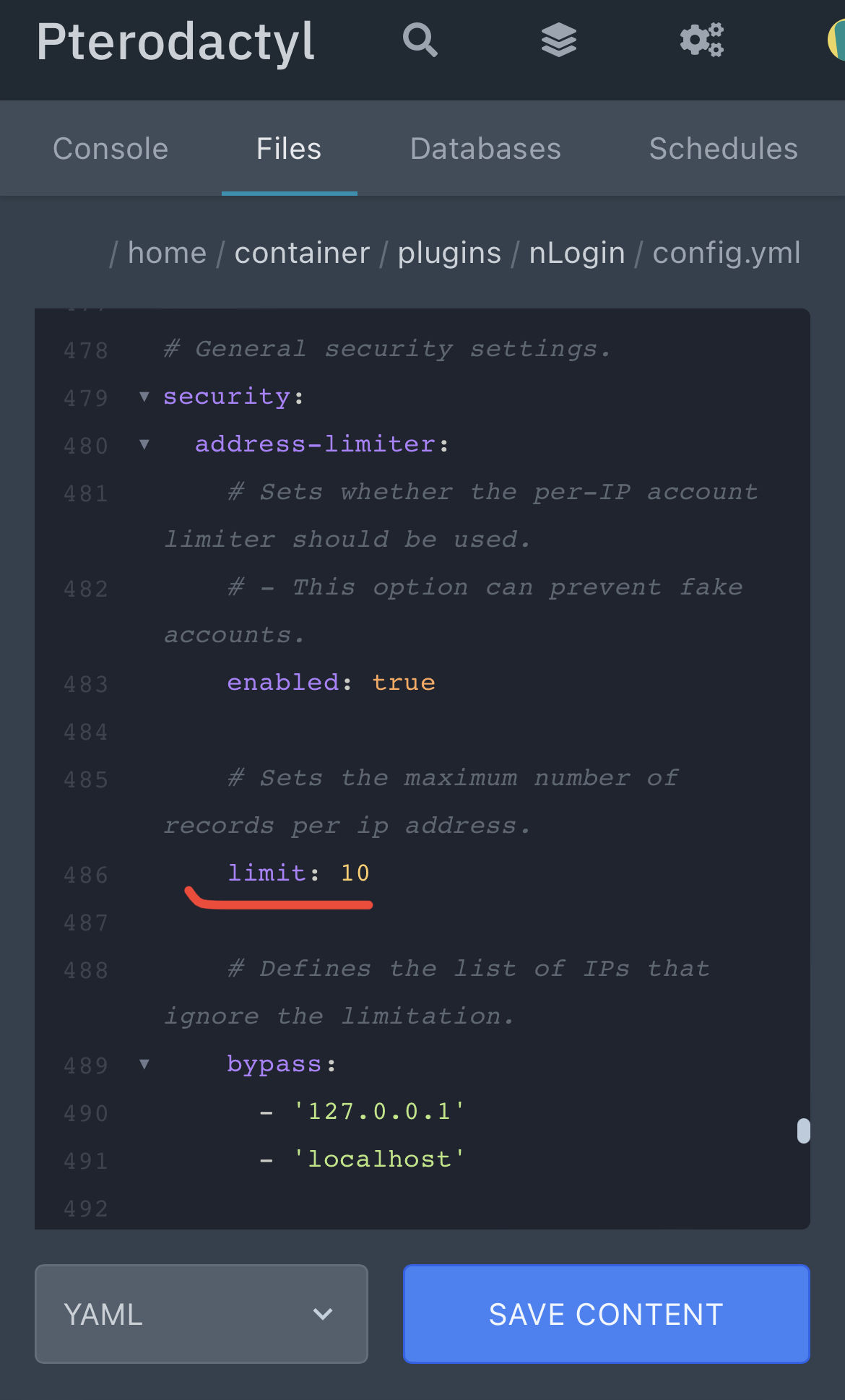Click the Pterodactyl logo title
The height and width of the screenshot is (1400, 845).
click(x=175, y=41)
